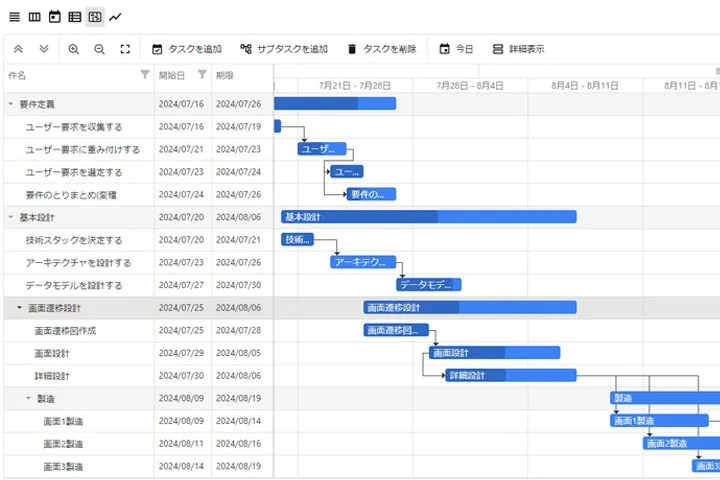Select the 画面設計 task name
Image resolution: width=720 pixels, height=480 pixels.
point(52,353)
